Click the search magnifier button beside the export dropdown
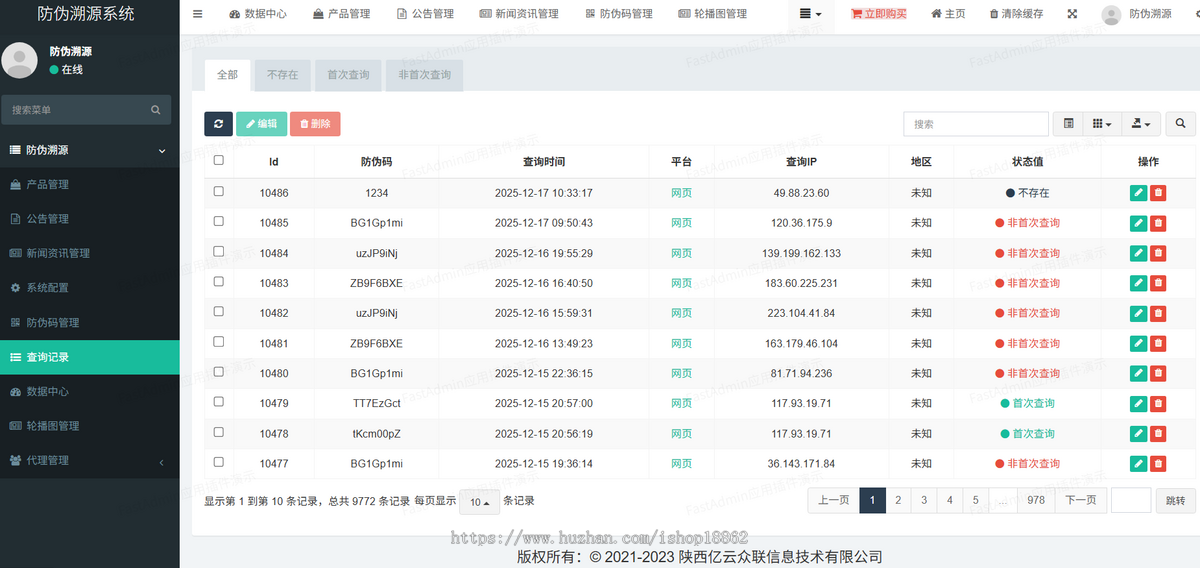This screenshot has width=1200, height=568. 1180,124
